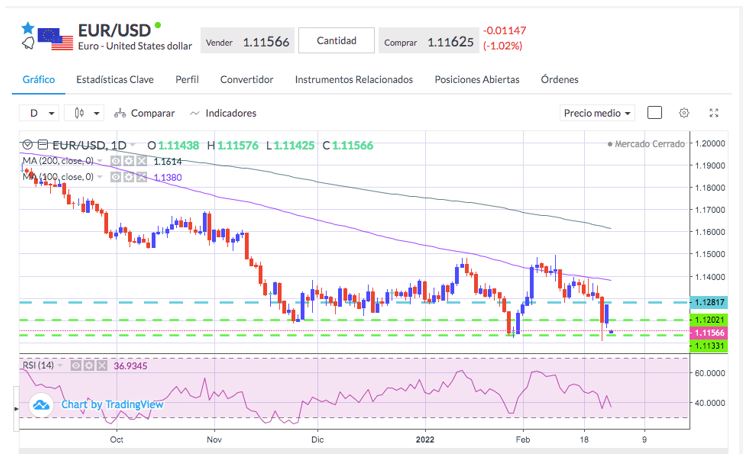The width and height of the screenshot is (746, 463).
Task: Open the Órdenes tab
Action: 560,79
